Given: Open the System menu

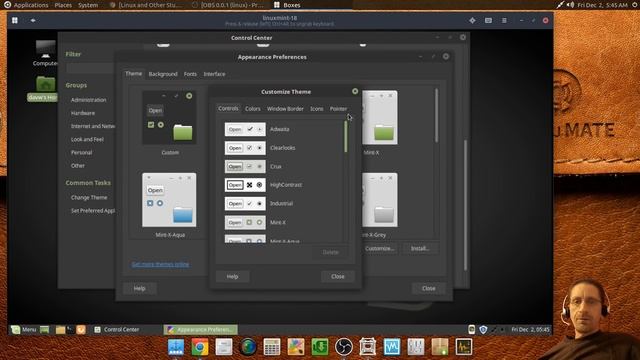Looking at the screenshot, I should click(x=88, y=5).
